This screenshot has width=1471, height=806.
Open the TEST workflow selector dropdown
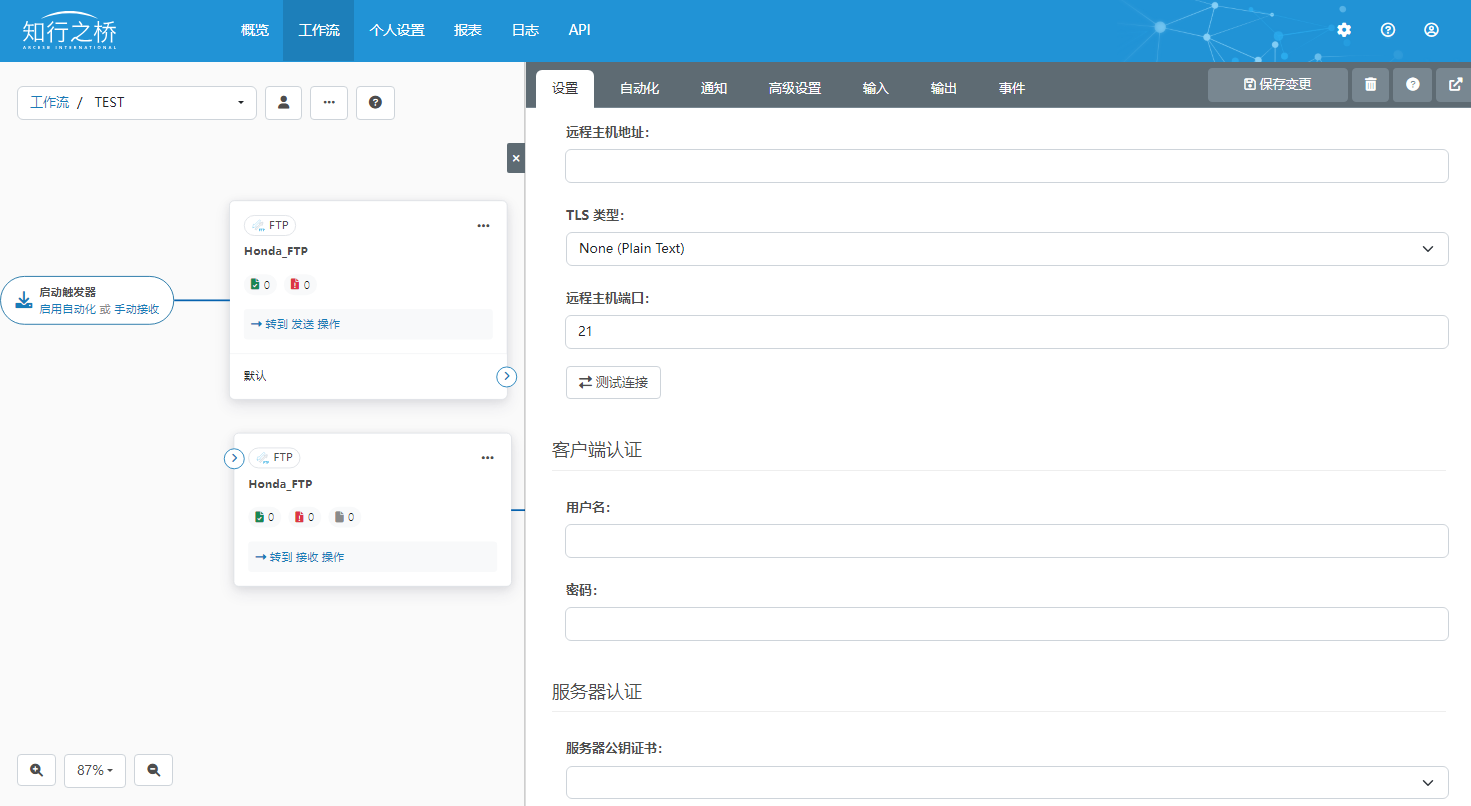137,103
